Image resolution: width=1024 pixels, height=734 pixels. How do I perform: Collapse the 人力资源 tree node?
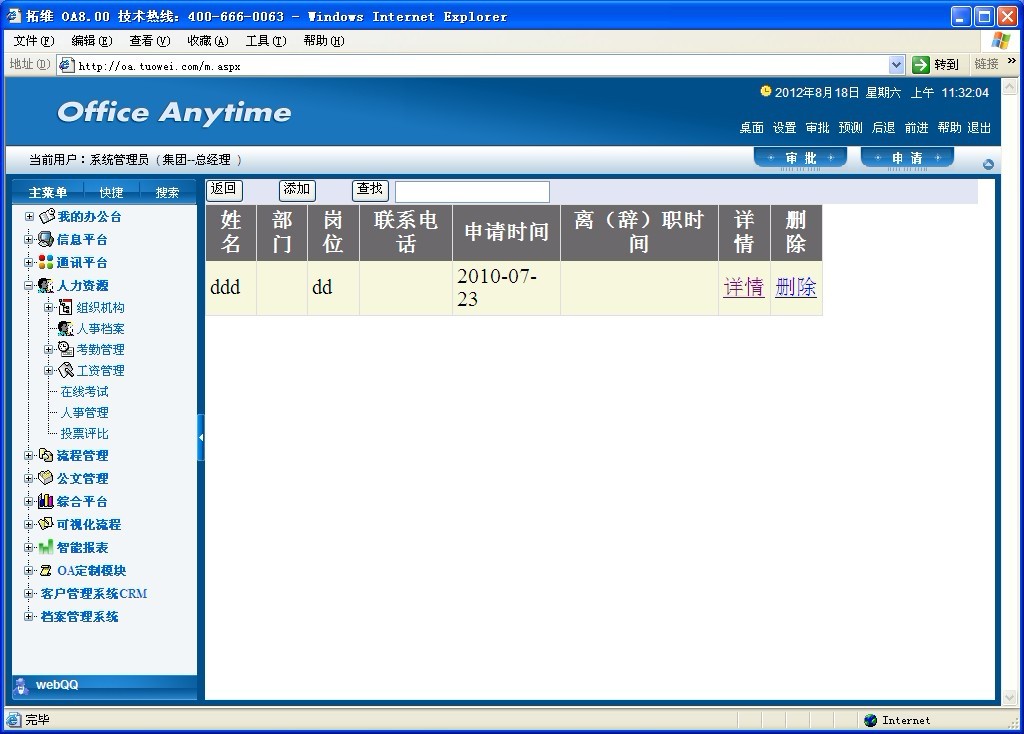pos(29,286)
